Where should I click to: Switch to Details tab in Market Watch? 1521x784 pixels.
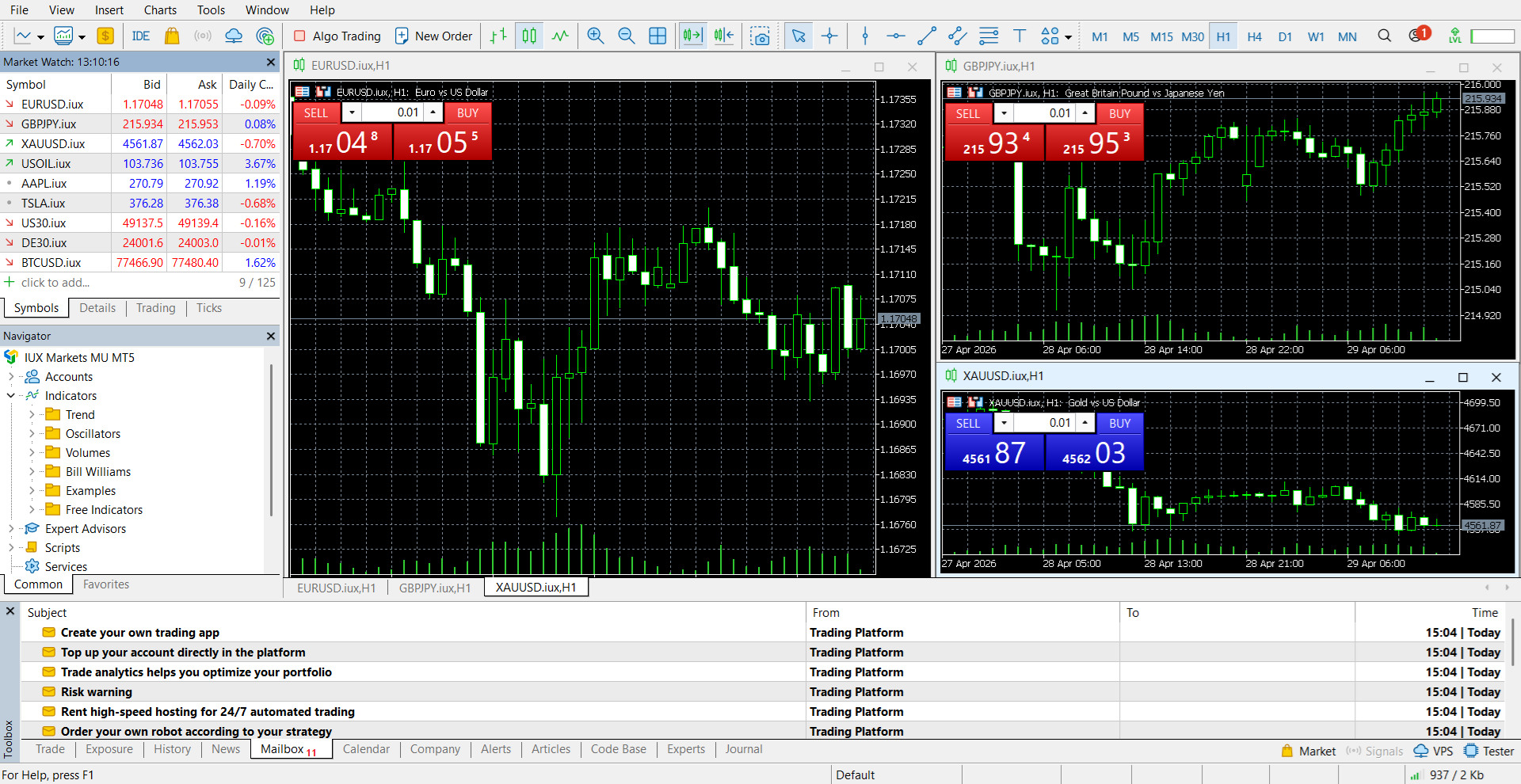click(97, 308)
